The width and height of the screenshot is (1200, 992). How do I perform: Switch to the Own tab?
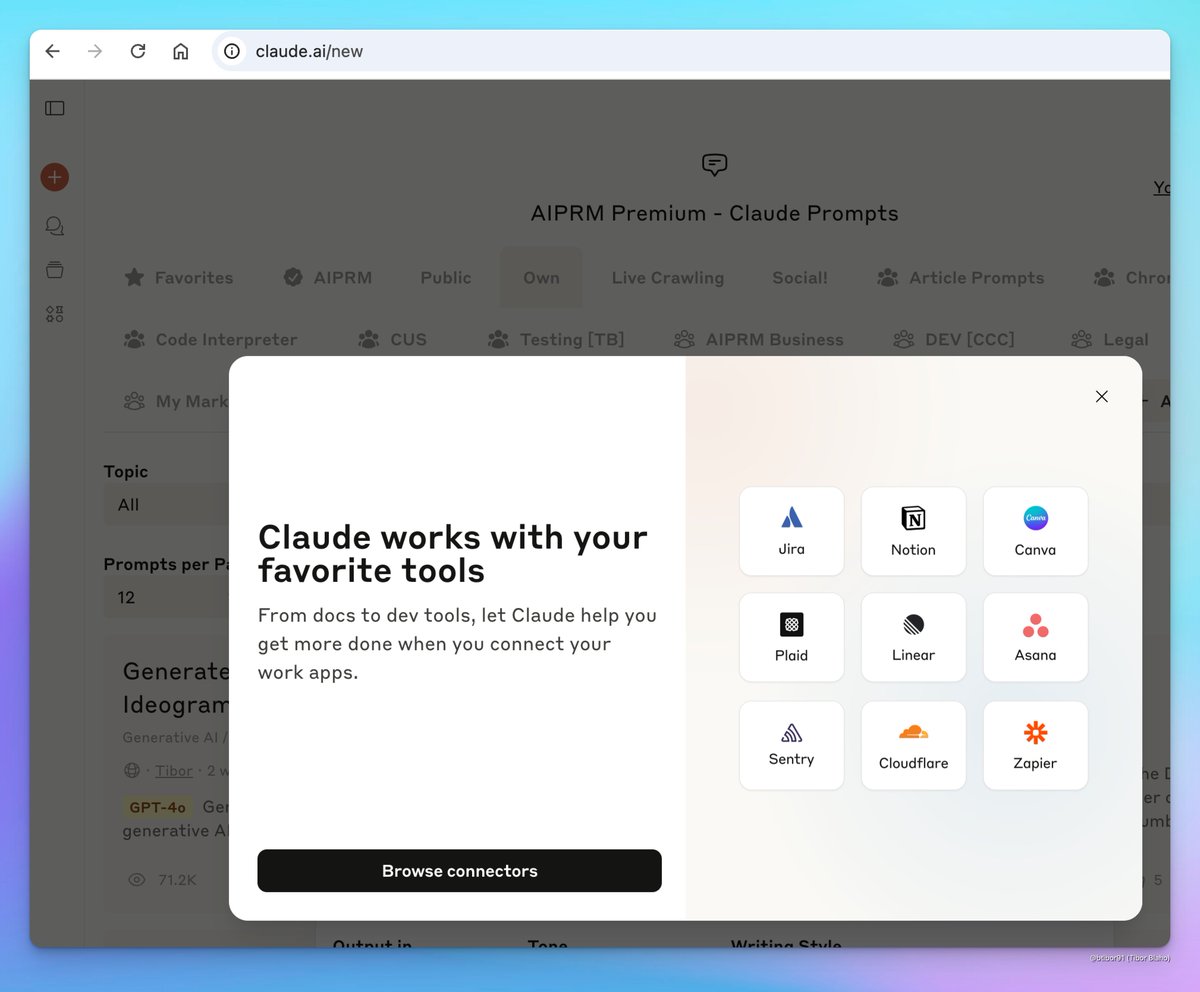tap(541, 278)
